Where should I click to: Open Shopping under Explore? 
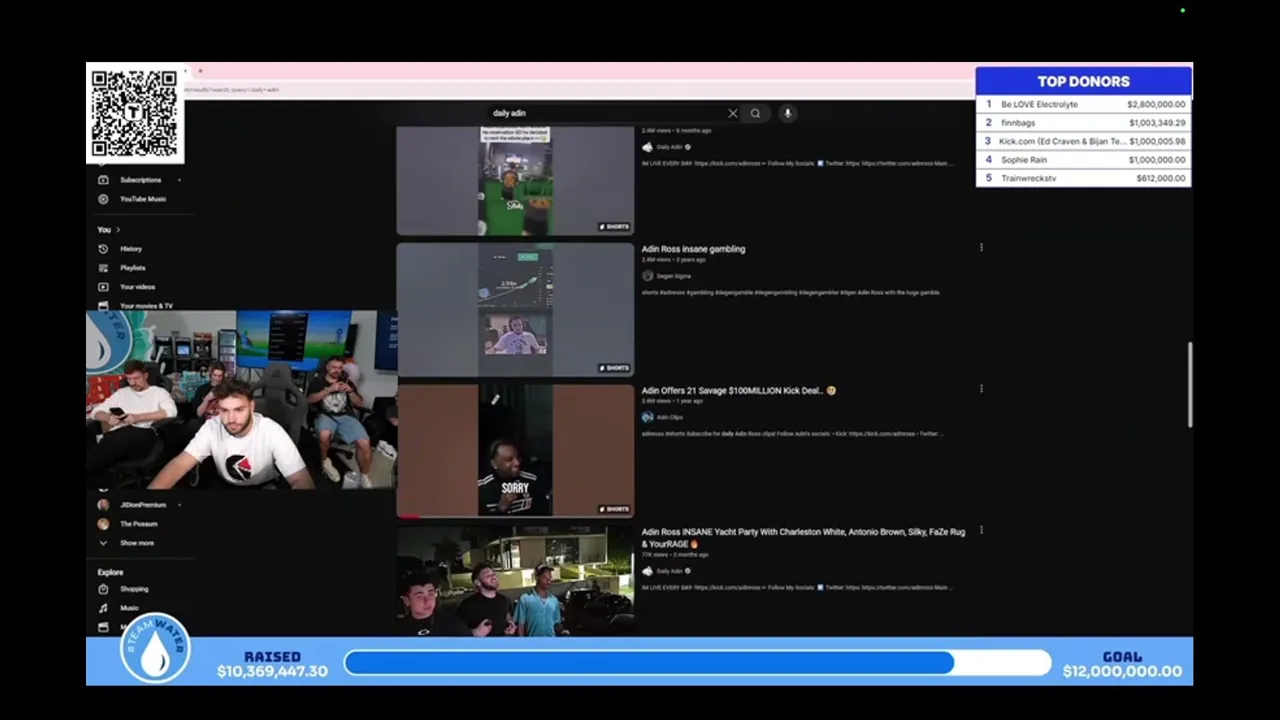[x=134, y=589]
